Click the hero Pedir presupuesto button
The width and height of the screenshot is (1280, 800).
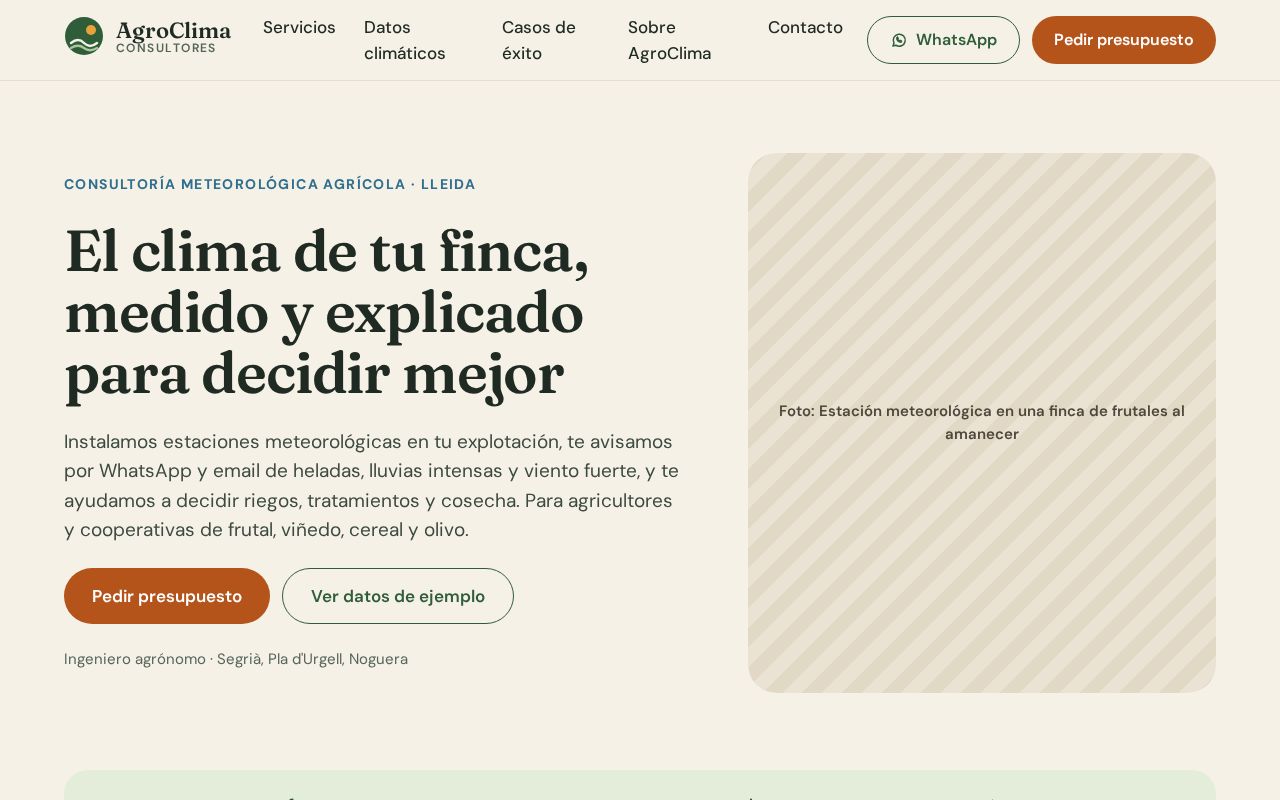pyautogui.click(x=167, y=596)
